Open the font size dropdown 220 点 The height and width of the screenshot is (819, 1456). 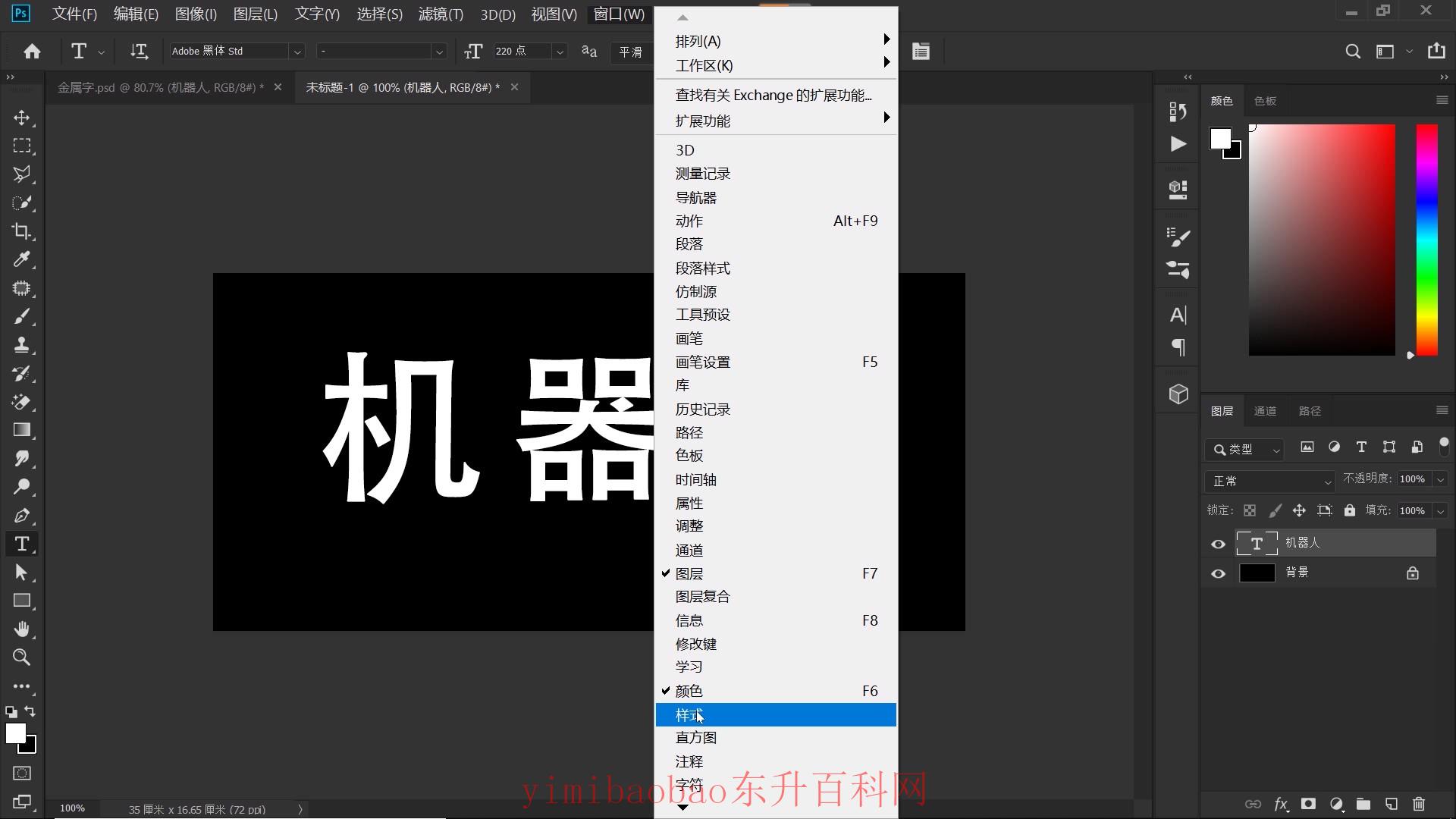pos(560,52)
